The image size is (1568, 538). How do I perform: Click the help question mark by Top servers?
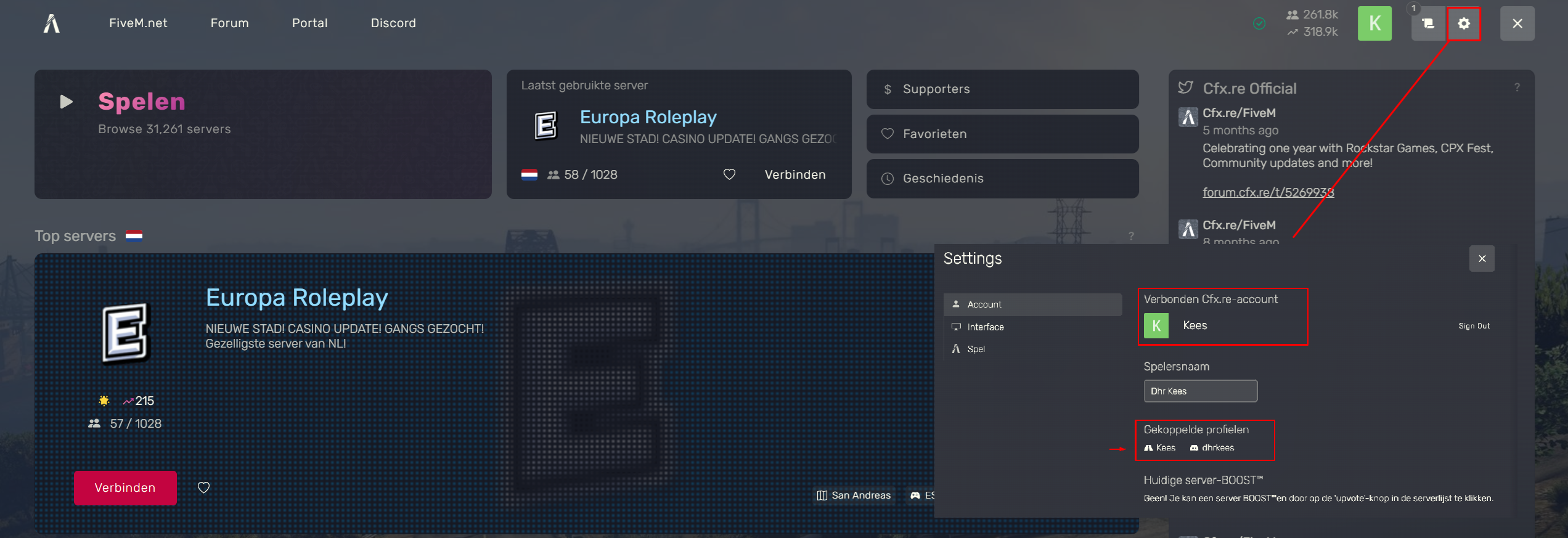coord(1131,236)
